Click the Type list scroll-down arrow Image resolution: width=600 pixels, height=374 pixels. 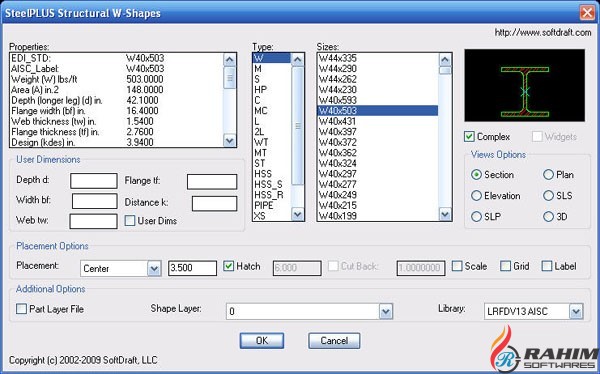click(297, 214)
